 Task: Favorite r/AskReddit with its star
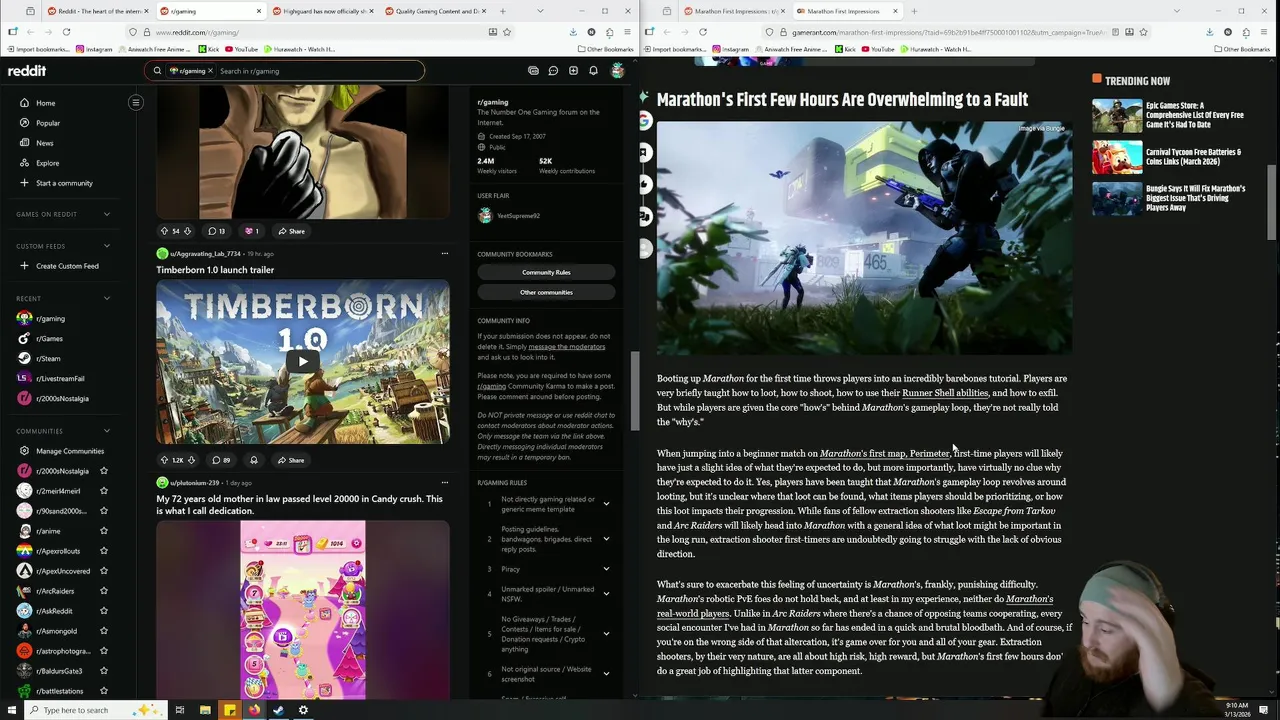pos(104,611)
